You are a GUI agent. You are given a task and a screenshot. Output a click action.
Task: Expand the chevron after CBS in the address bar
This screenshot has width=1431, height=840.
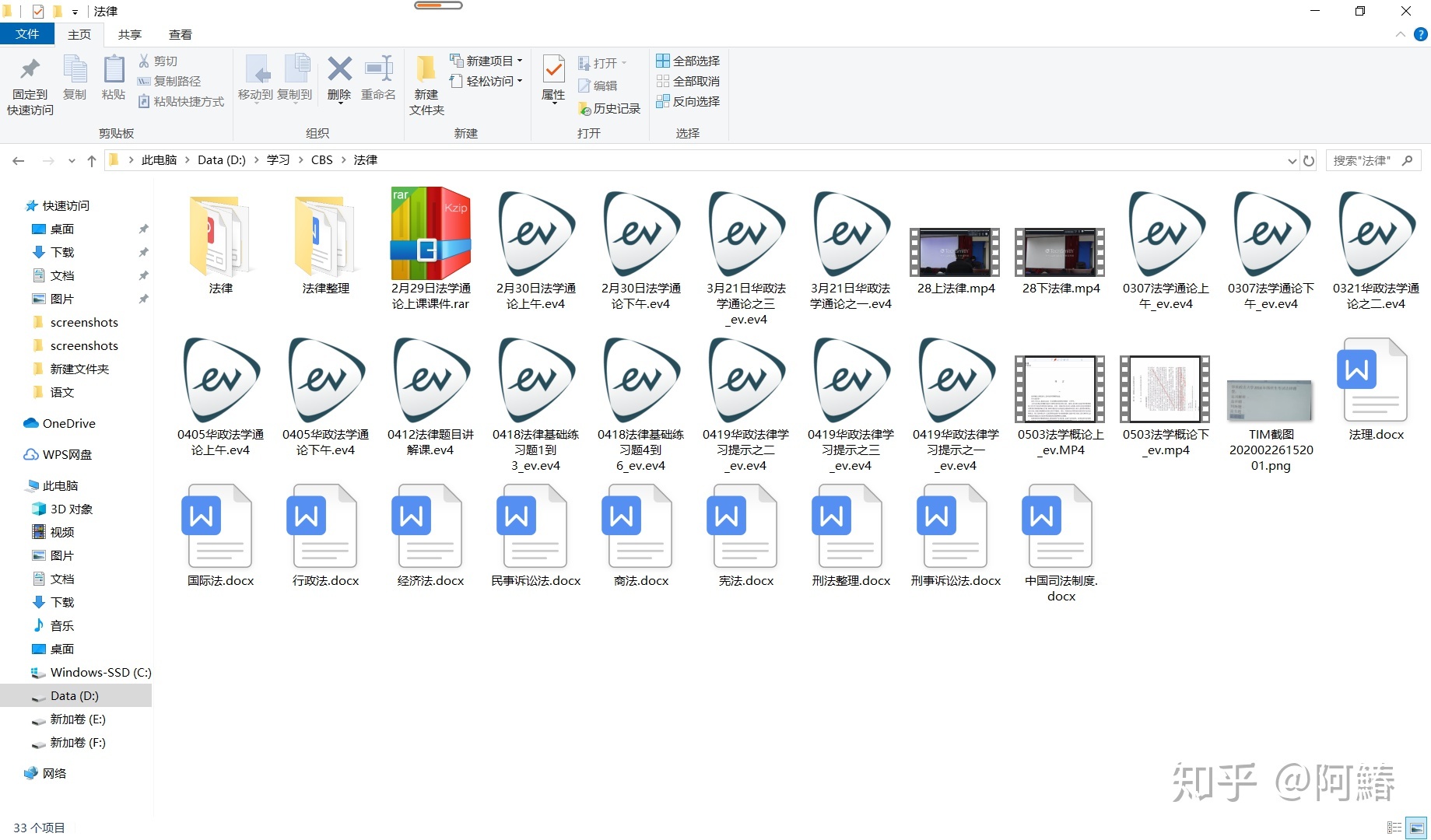tap(343, 160)
